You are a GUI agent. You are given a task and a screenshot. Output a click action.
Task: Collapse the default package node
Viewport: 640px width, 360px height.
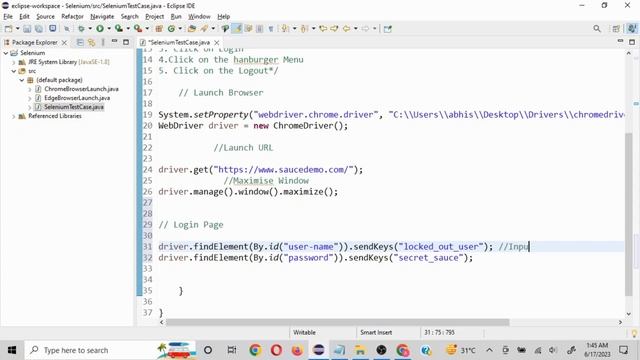point(22,80)
